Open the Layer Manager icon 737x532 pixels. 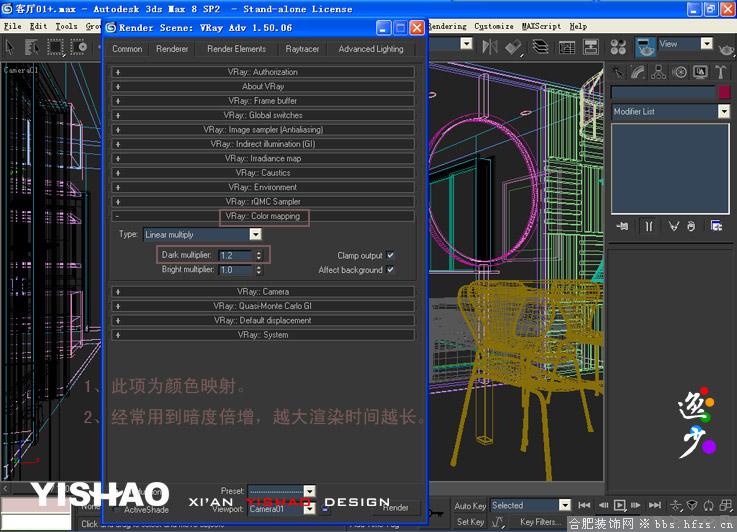click(541, 47)
